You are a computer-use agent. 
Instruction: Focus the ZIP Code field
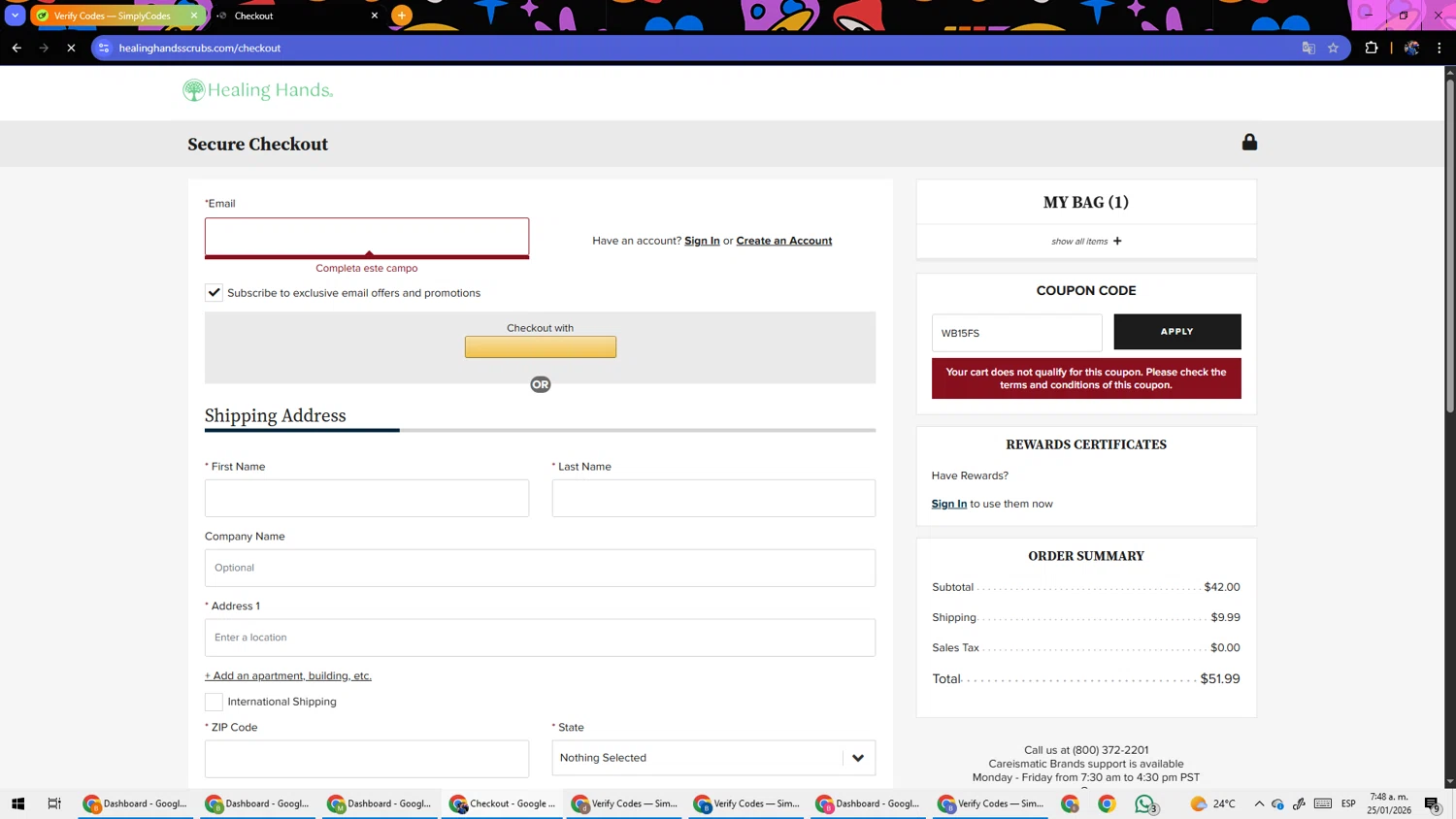coord(367,759)
